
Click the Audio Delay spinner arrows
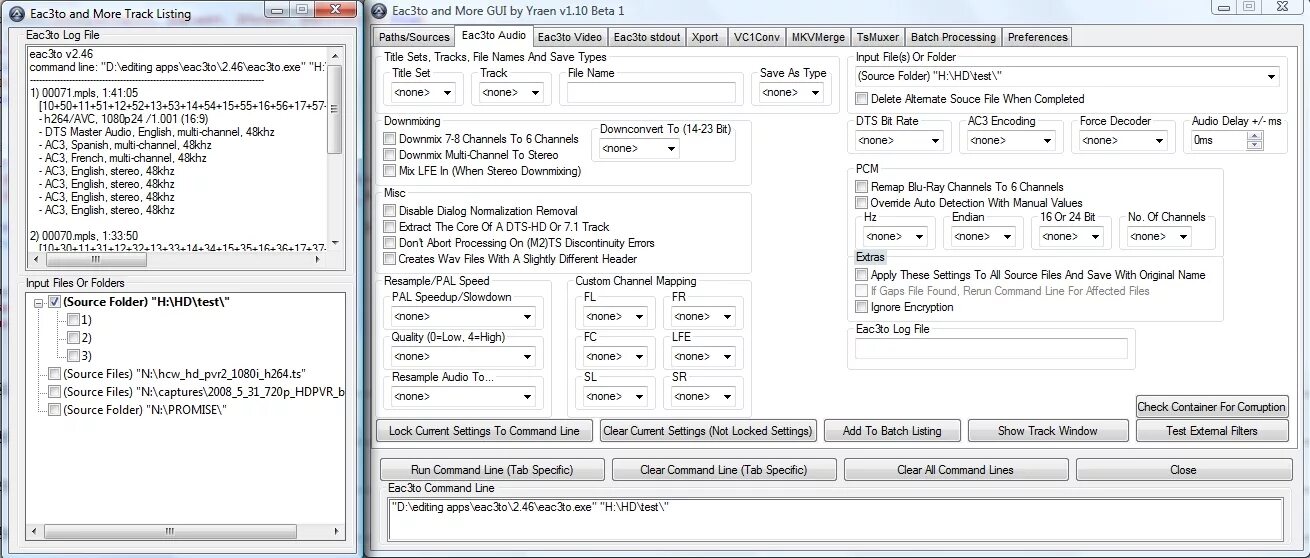(x=1254, y=140)
